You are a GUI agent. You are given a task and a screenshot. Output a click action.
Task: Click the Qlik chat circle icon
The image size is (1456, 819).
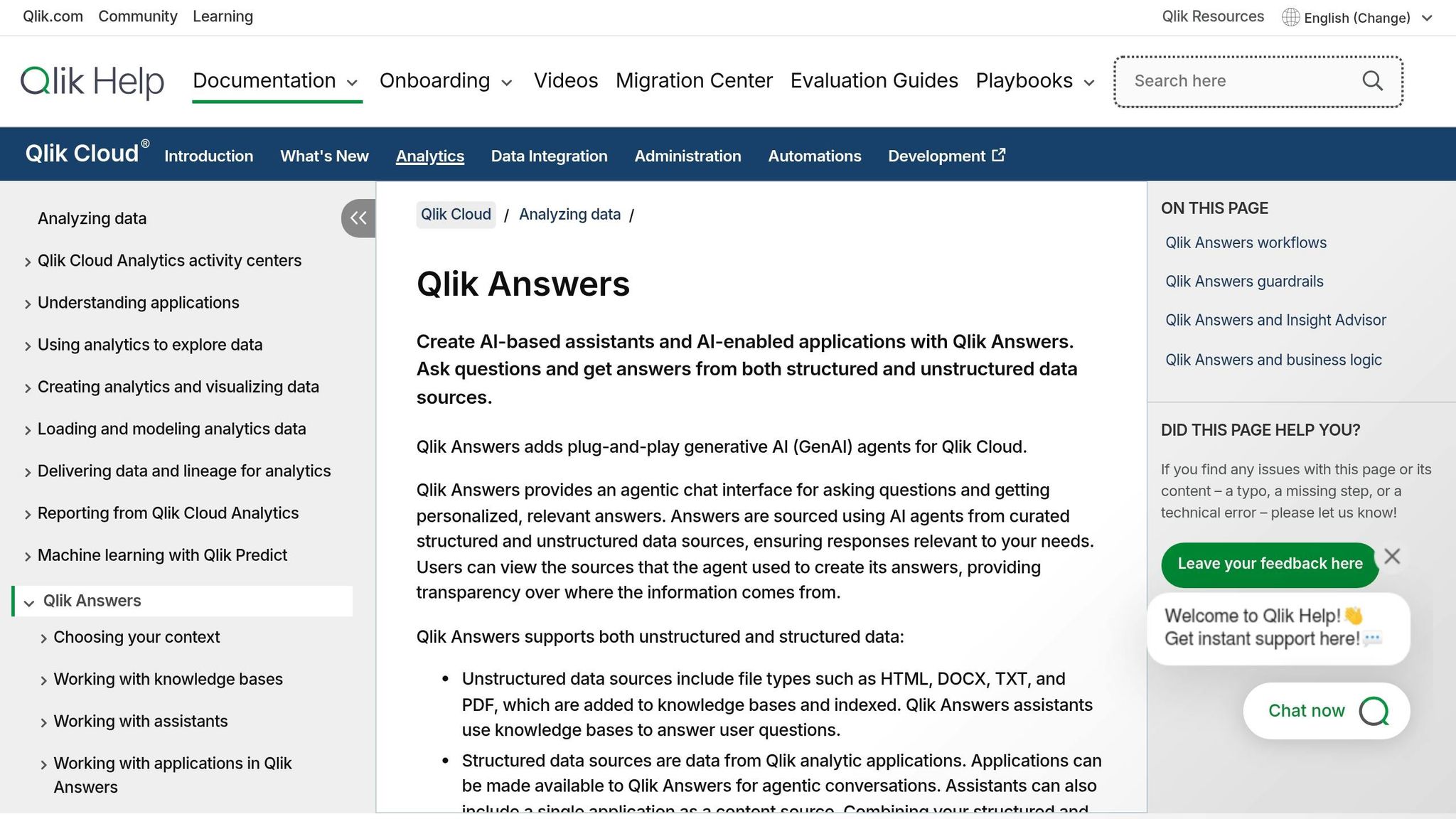(1374, 711)
